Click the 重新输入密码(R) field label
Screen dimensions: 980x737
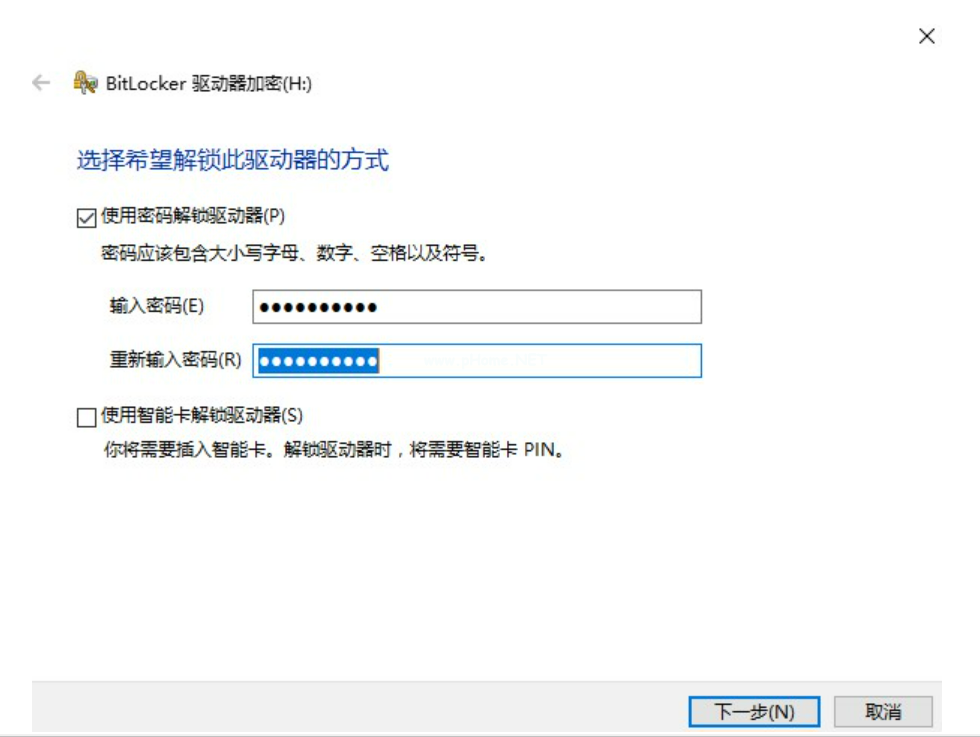[x=175, y=359]
